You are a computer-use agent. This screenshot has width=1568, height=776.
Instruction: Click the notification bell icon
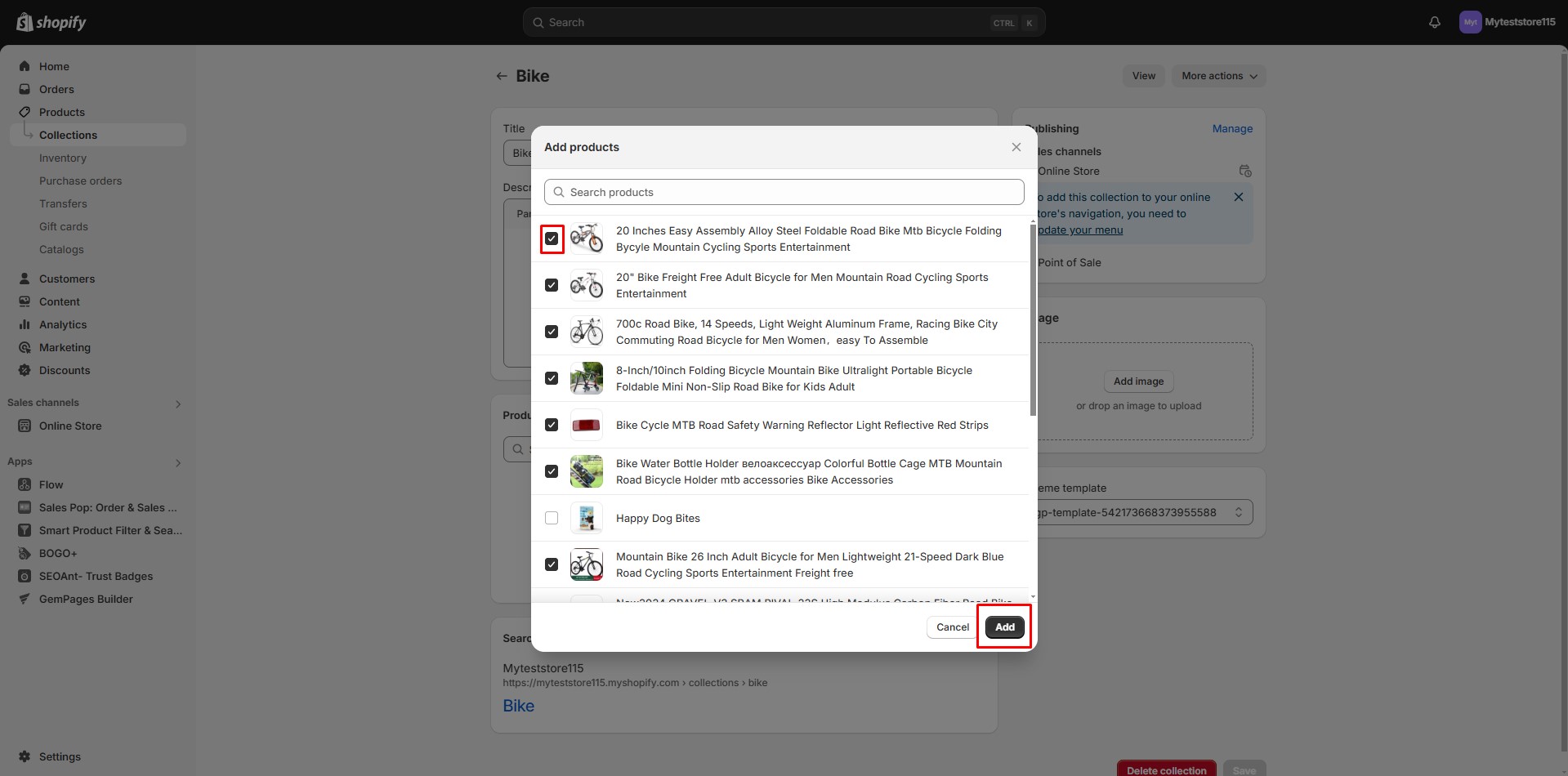click(x=1434, y=22)
